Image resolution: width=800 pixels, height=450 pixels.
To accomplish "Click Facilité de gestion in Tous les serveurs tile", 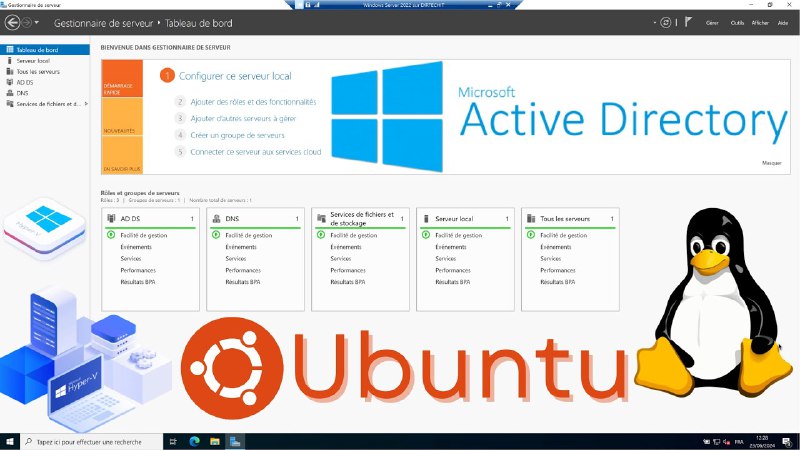I will click(563, 235).
